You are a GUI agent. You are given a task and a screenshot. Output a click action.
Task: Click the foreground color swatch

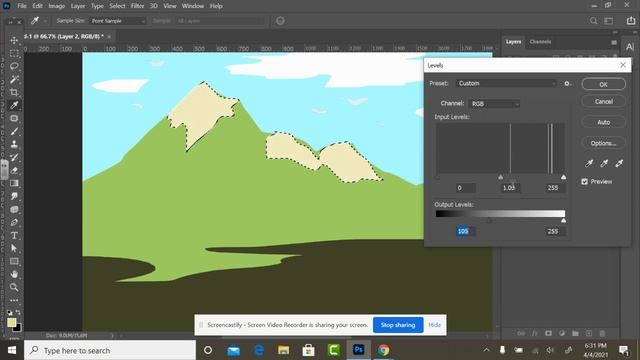click(x=11, y=322)
